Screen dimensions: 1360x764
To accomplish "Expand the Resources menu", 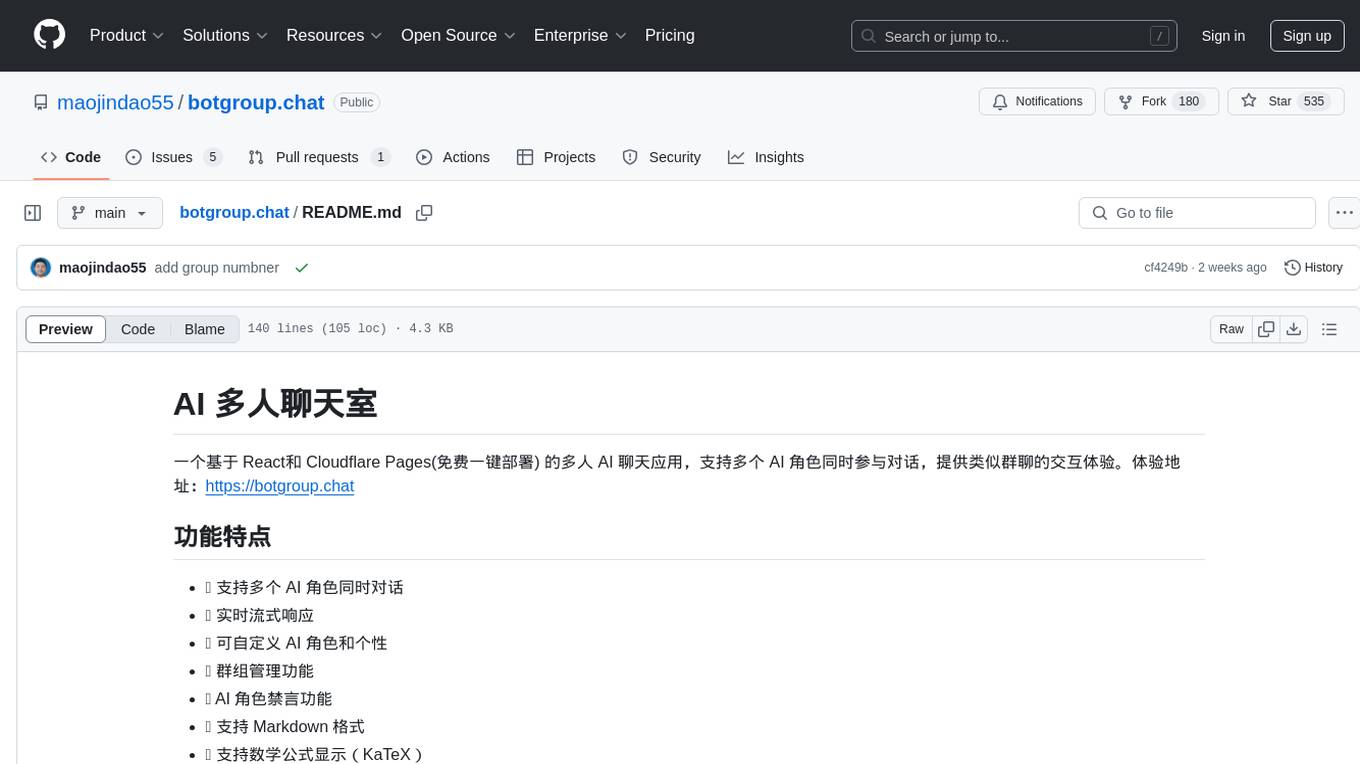I will (x=334, y=35).
